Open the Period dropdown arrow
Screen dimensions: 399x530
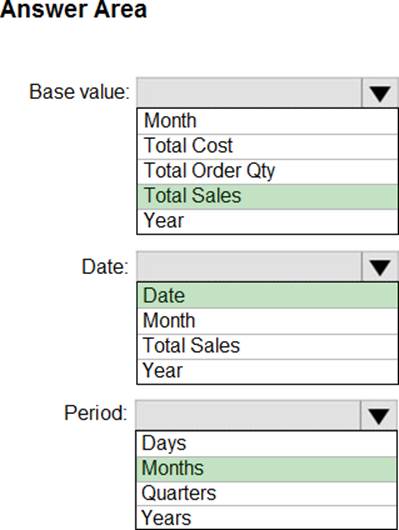(x=379, y=415)
